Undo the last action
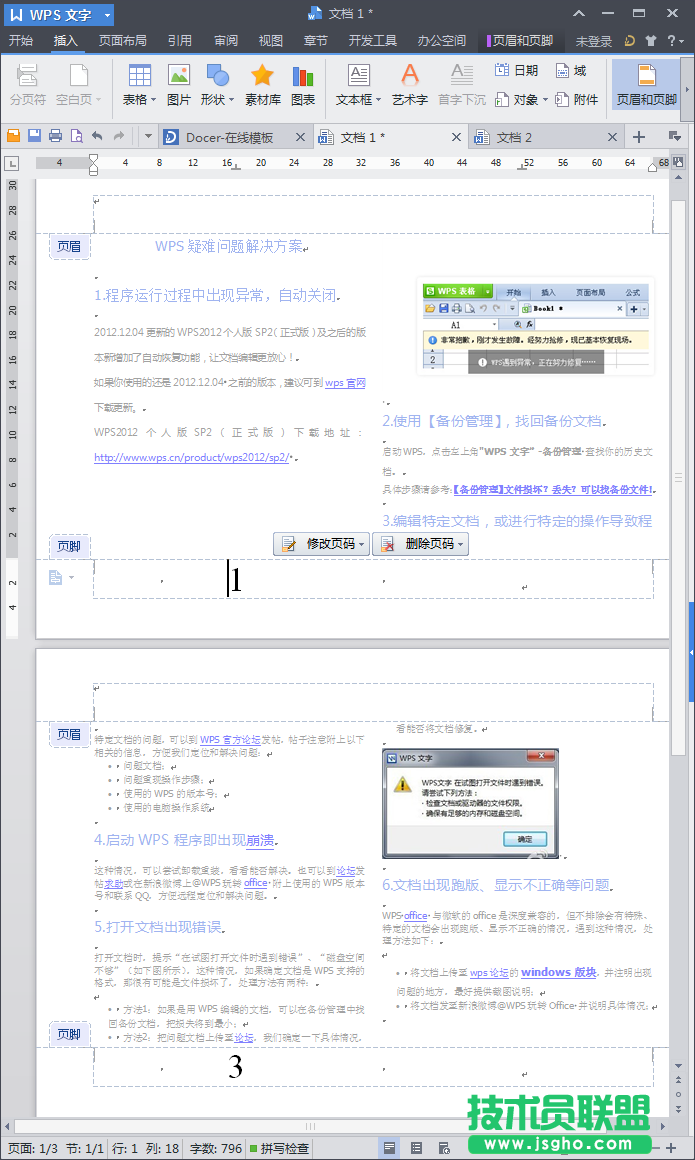Screen dimensions: 695x1160 [x=97, y=136]
